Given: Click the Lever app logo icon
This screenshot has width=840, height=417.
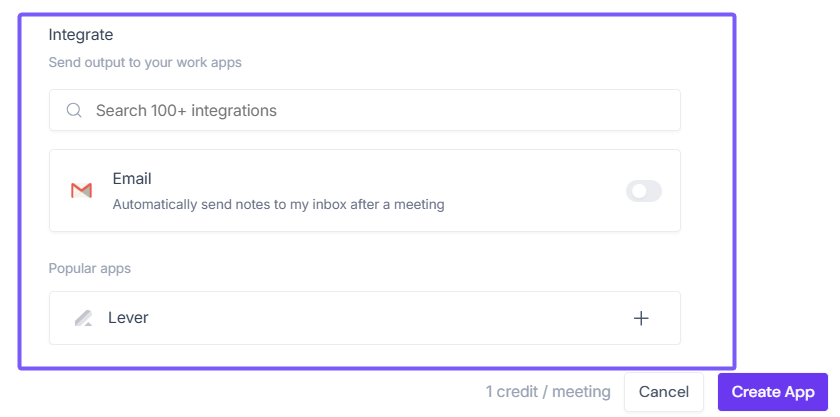Looking at the screenshot, I should coord(83,318).
